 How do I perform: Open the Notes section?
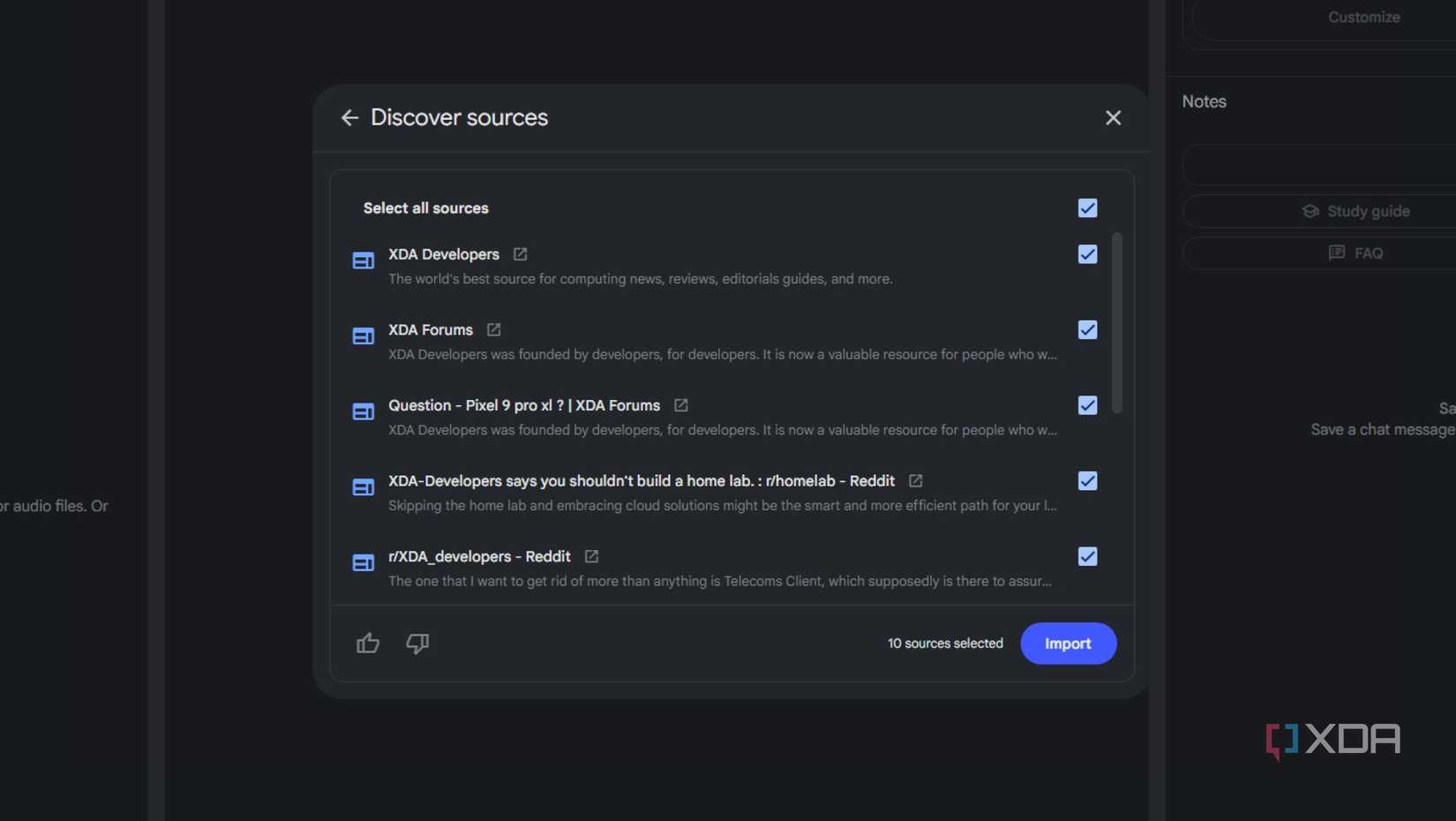(1204, 101)
